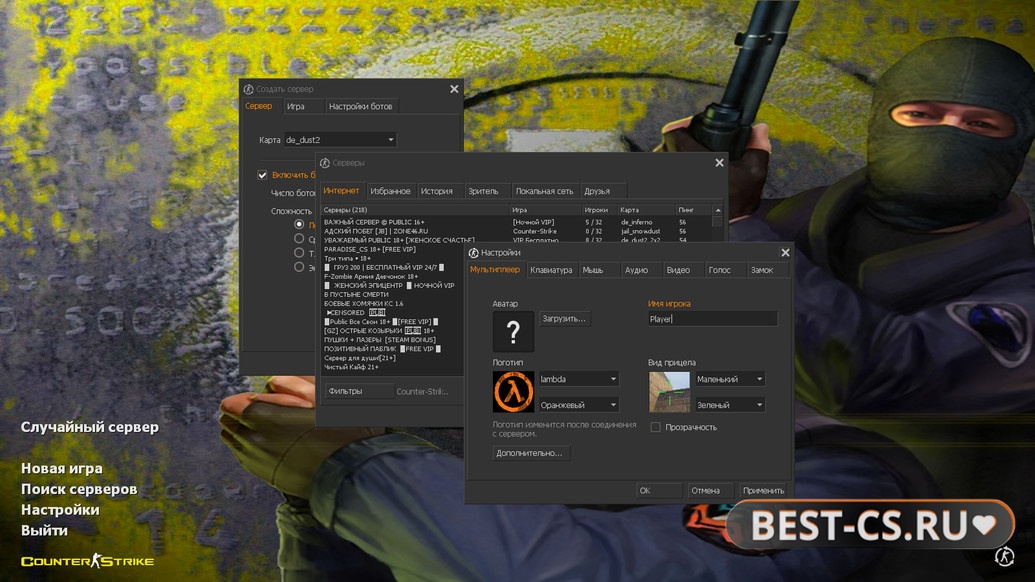The image size is (1035, 582).
Task: Click the Counter-Strike logo below the menu
Action: (x=87, y=561)
